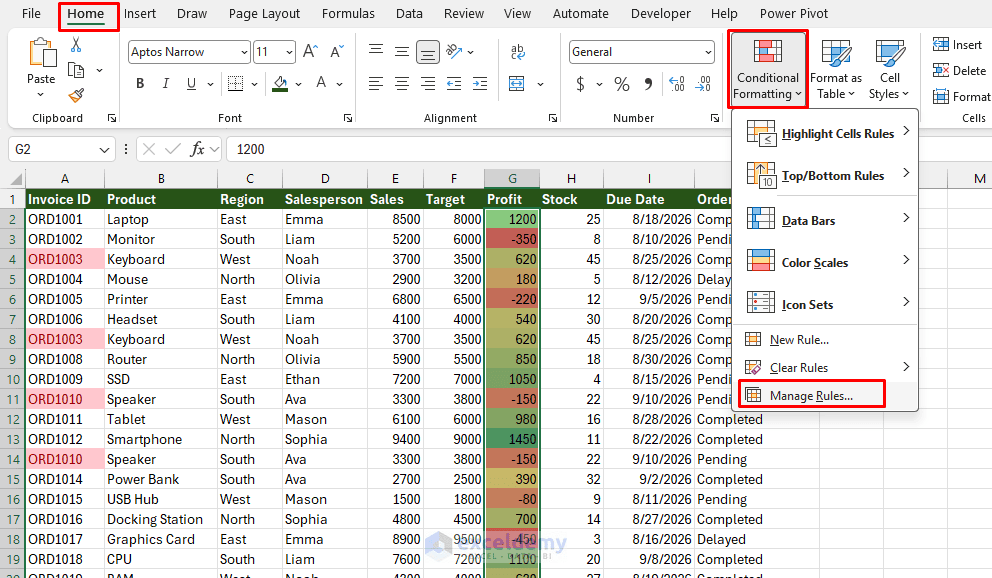Apply Comma Style icon
This screenshot has height=578, width=992.
[x=648, y=83]
